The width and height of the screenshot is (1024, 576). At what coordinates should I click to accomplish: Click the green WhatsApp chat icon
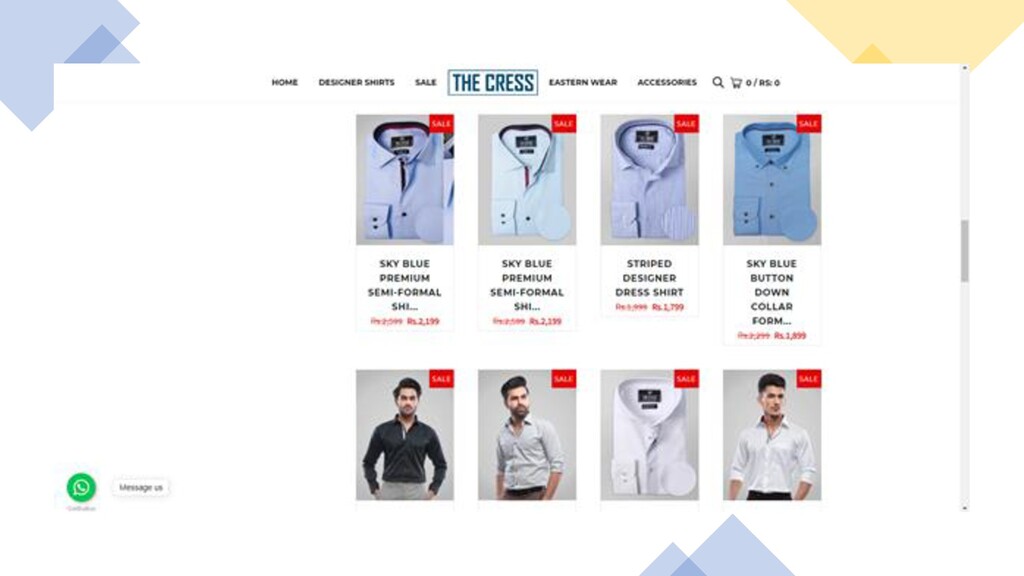pos(81,487)
